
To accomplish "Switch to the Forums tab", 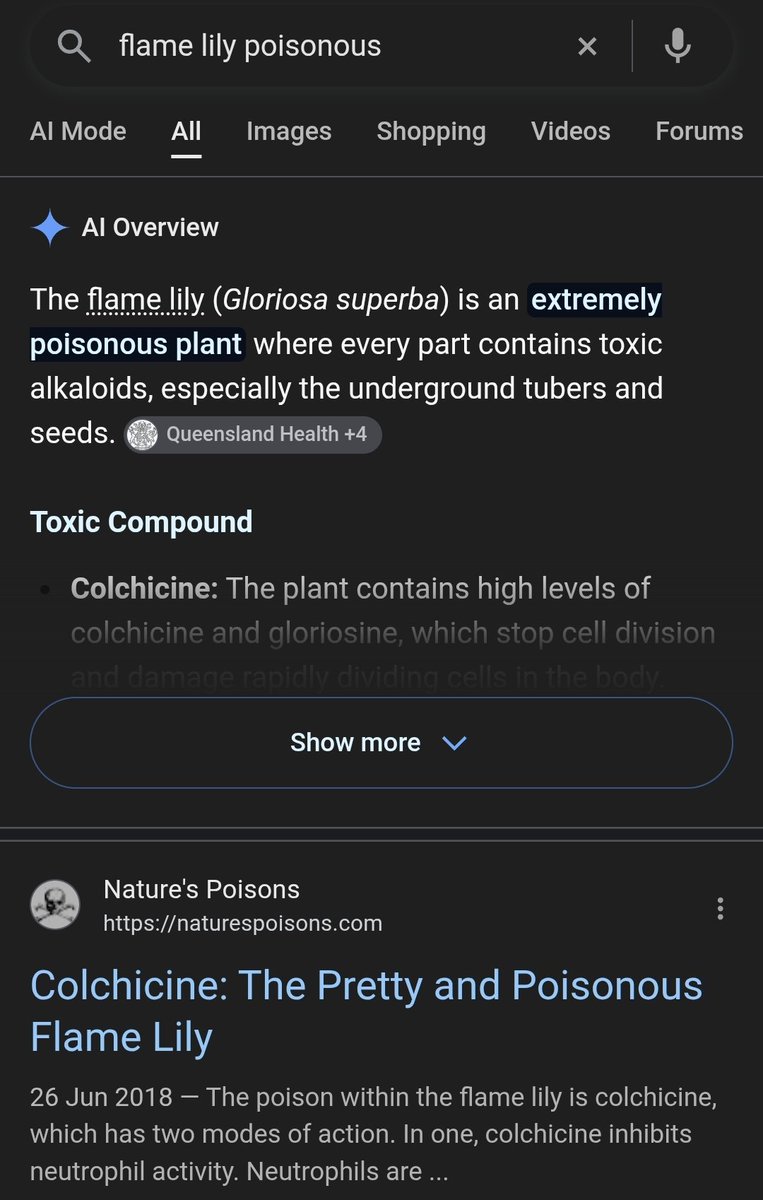I will pyautogui.click(x=699, y=131).
